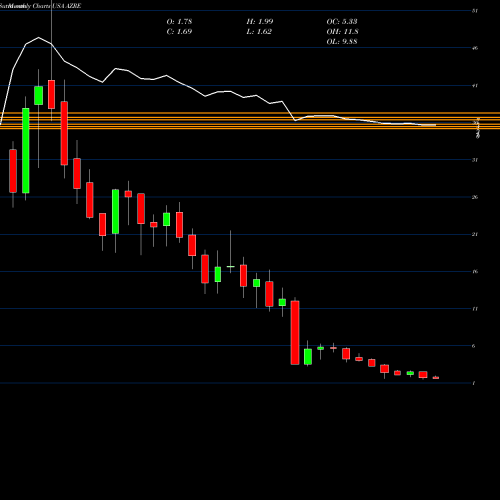Click the high value 'H: 1.99'

coord(260,22)
